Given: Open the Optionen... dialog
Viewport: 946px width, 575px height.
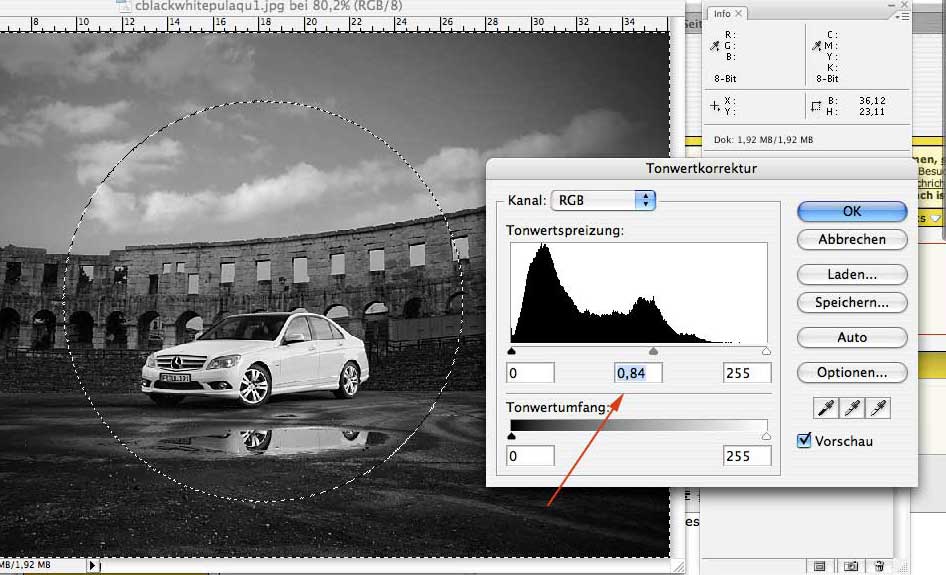Looking at the screenshot, I should click(852, 373).
